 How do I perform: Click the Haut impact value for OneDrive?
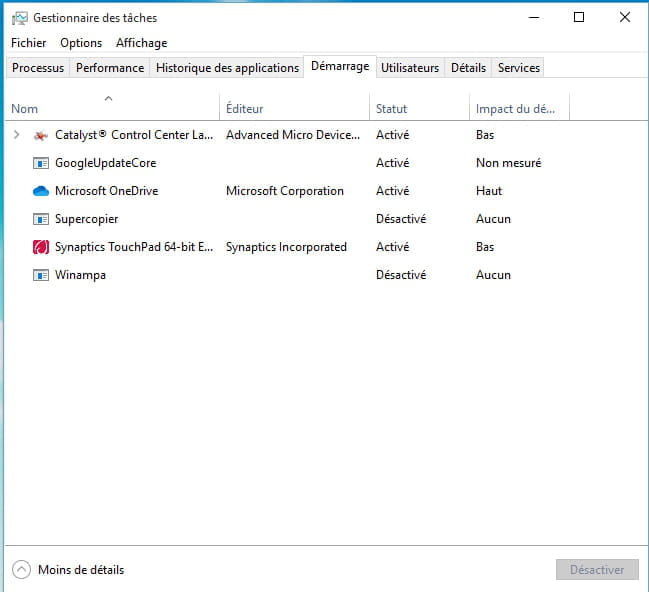(489, 191)
